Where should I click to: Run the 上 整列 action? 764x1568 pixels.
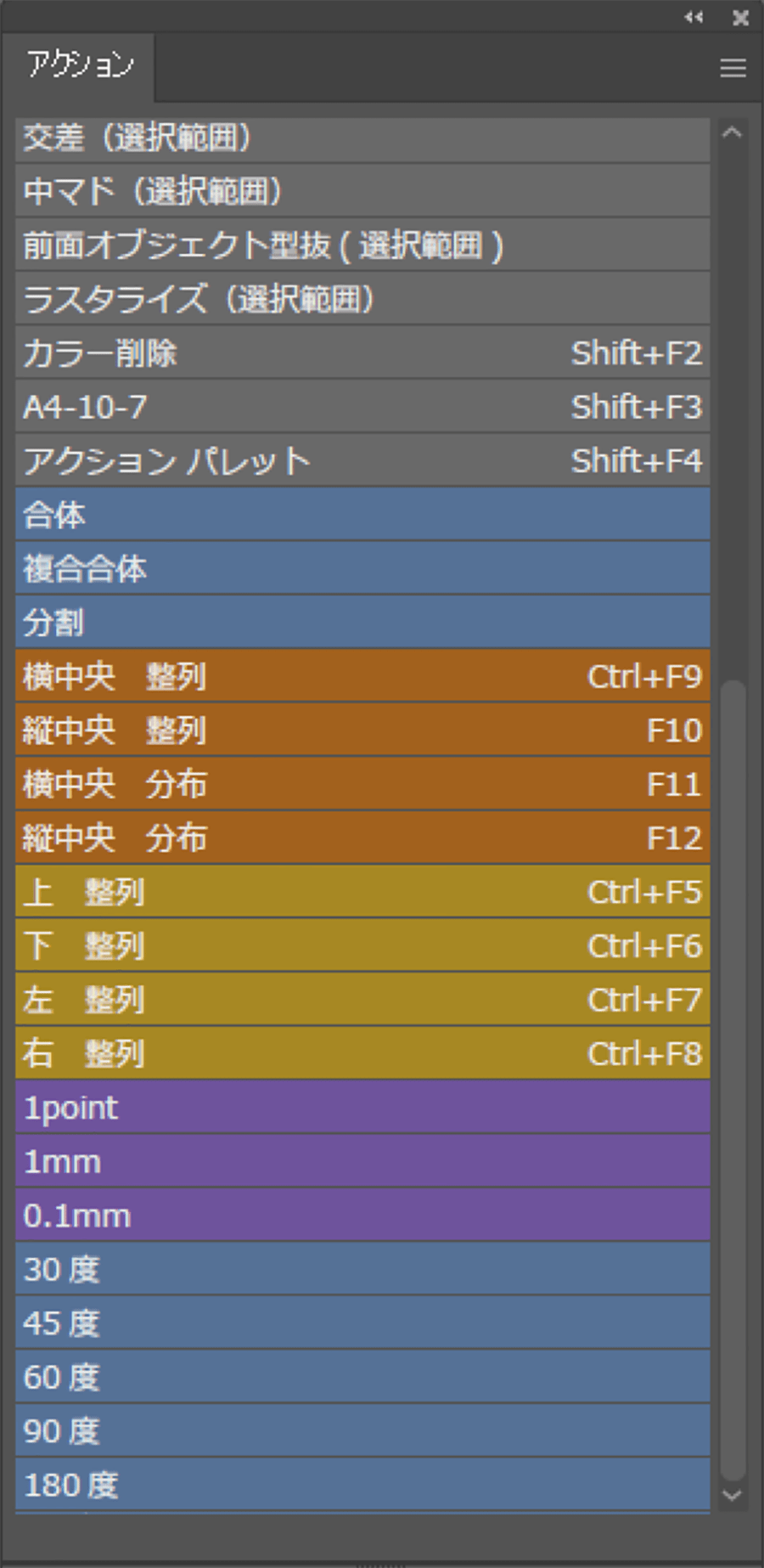[x=362, y=892]
